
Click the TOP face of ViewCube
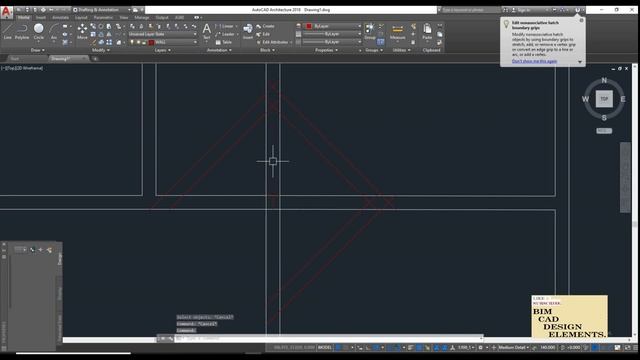(604, 99)
